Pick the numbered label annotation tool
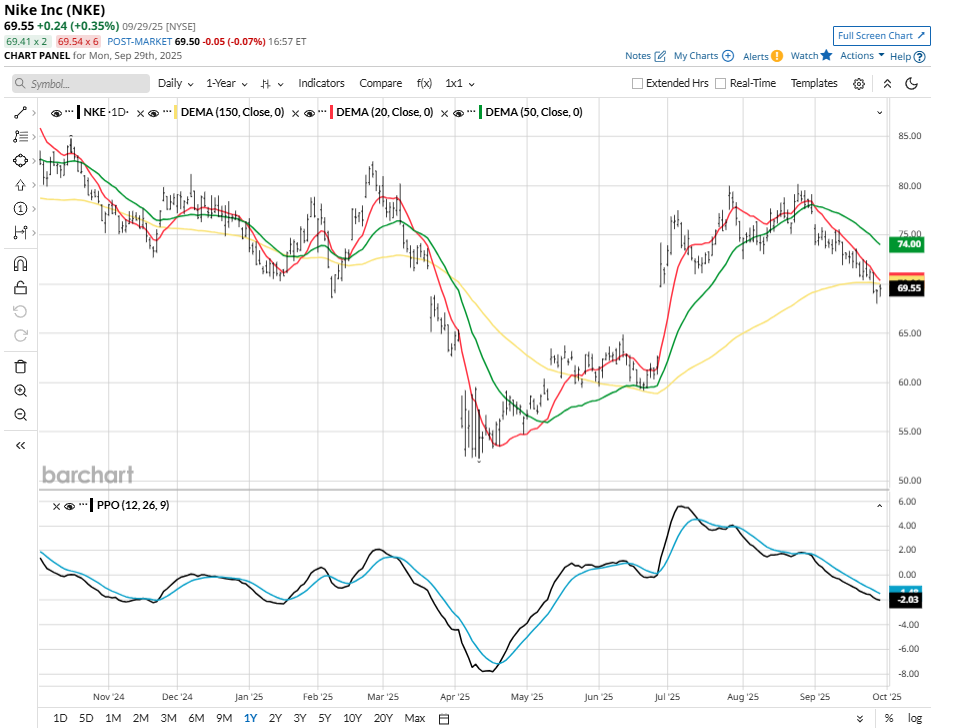 click(x=20, y=209)
